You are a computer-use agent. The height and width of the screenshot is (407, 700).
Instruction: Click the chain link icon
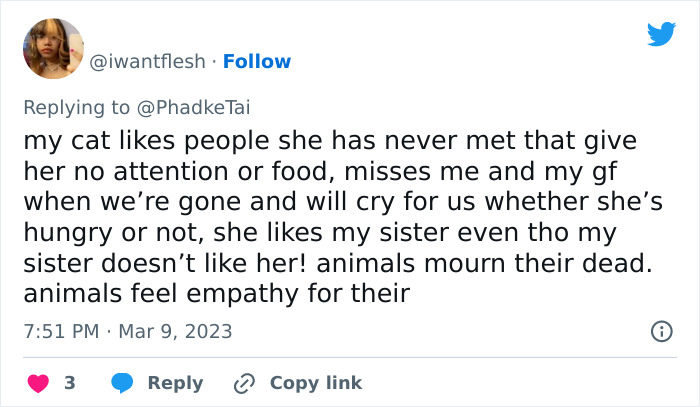pos(245,383)
